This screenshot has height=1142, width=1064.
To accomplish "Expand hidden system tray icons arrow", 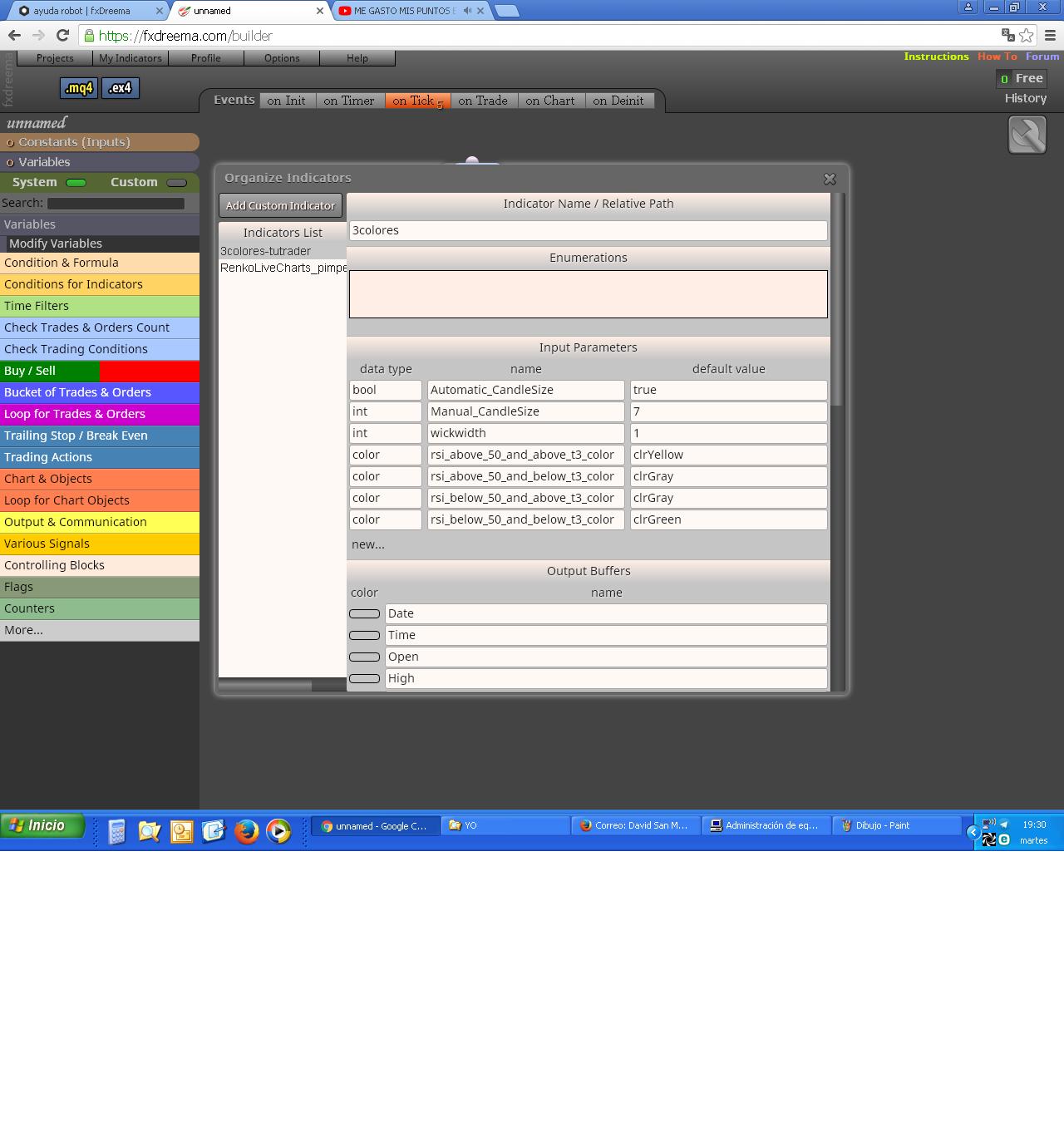I will pyautogui.click(x=973, y=832).
